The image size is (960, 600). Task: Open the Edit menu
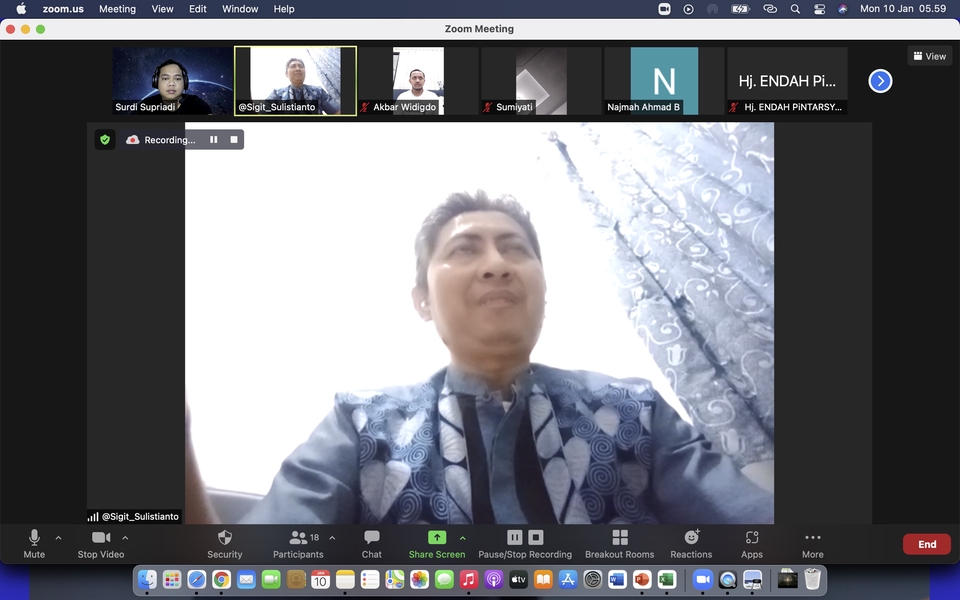[198, 9]
